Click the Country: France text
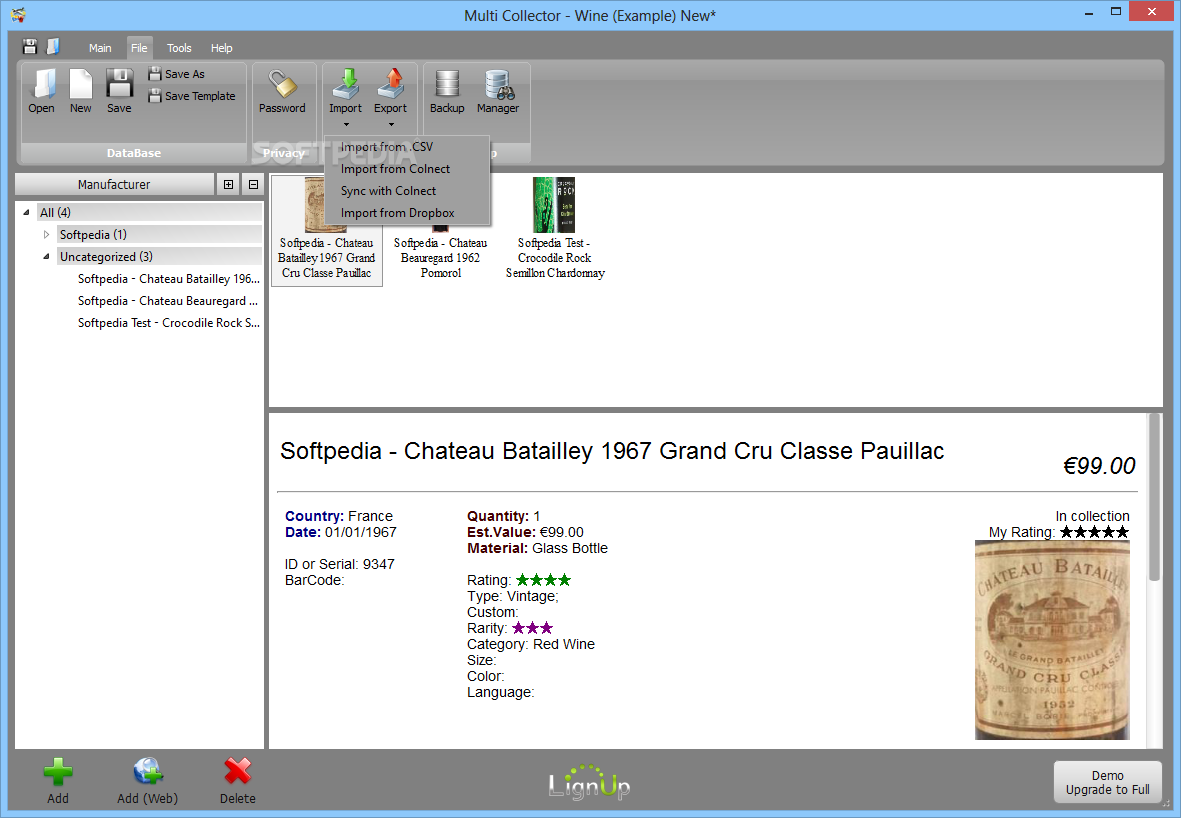 [339, 516]
